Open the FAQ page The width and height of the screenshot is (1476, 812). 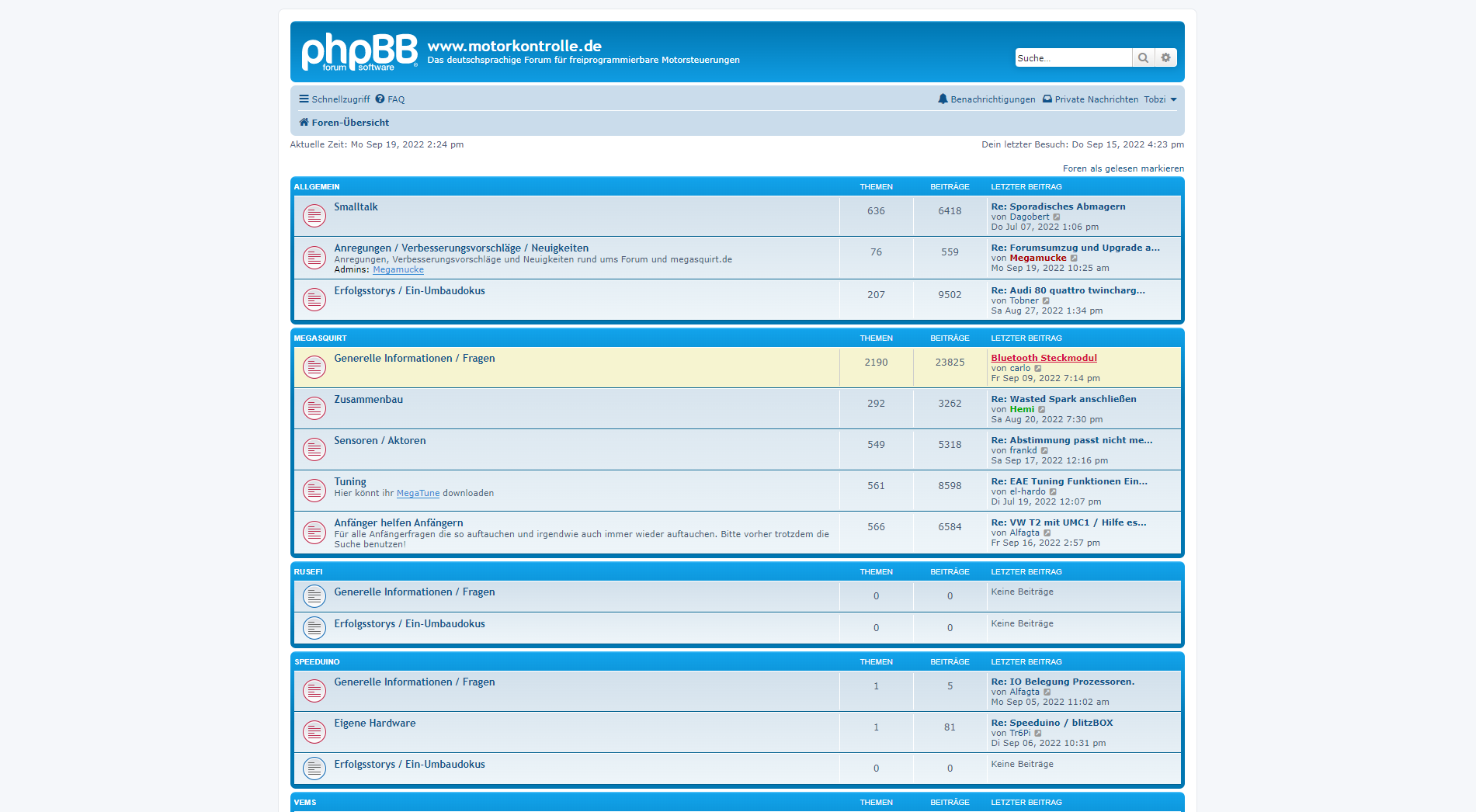pyautogui.click(x=390, y=99)
